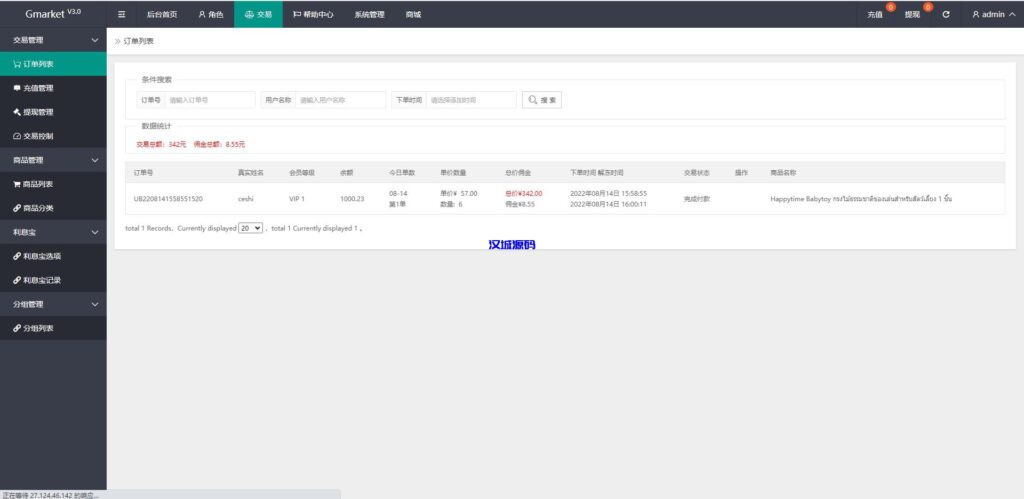Expand the admin user menu
1024x499 pixels.
pos(993,15)
